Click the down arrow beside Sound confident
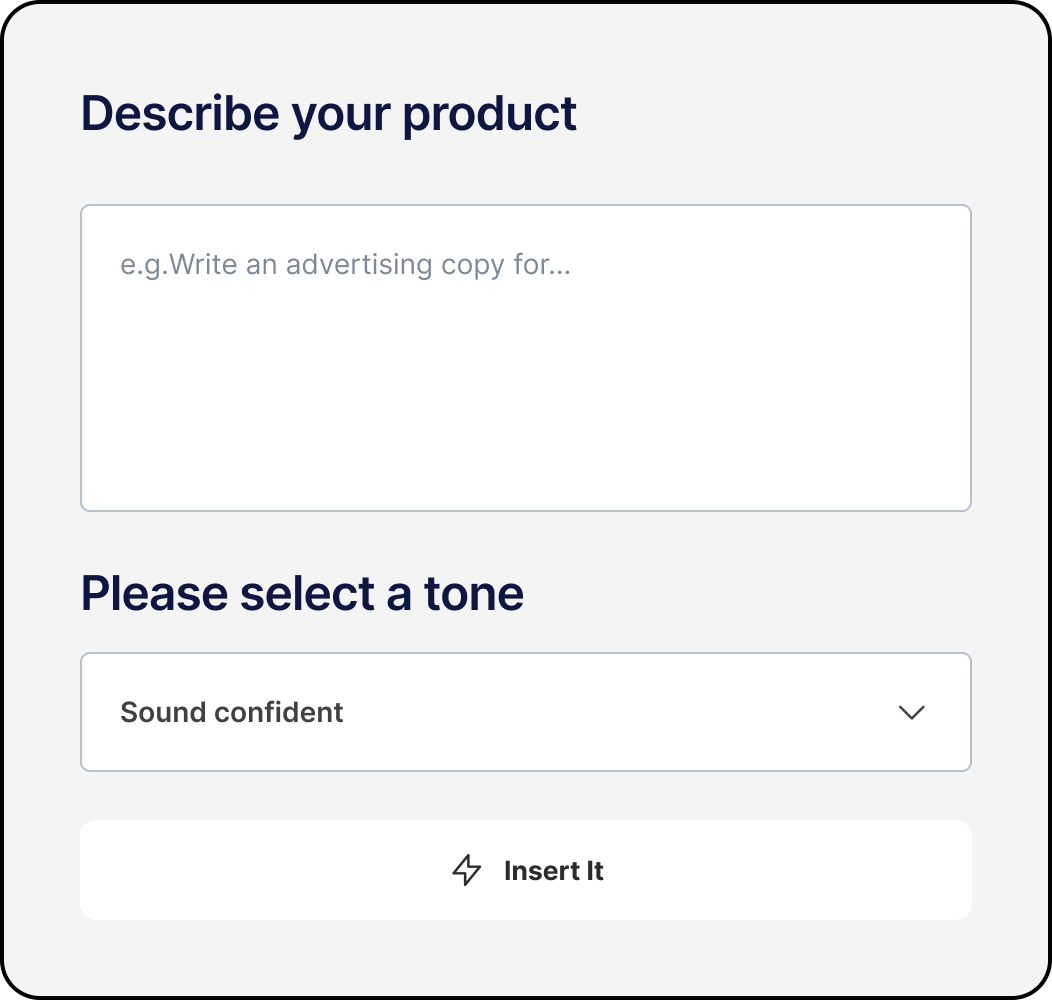 click(911, 712)
